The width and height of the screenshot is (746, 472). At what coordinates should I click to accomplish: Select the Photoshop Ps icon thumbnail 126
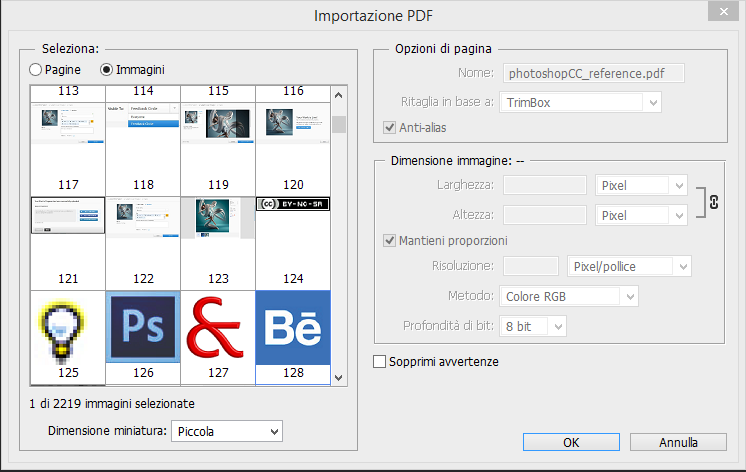(x=143, y=338)
